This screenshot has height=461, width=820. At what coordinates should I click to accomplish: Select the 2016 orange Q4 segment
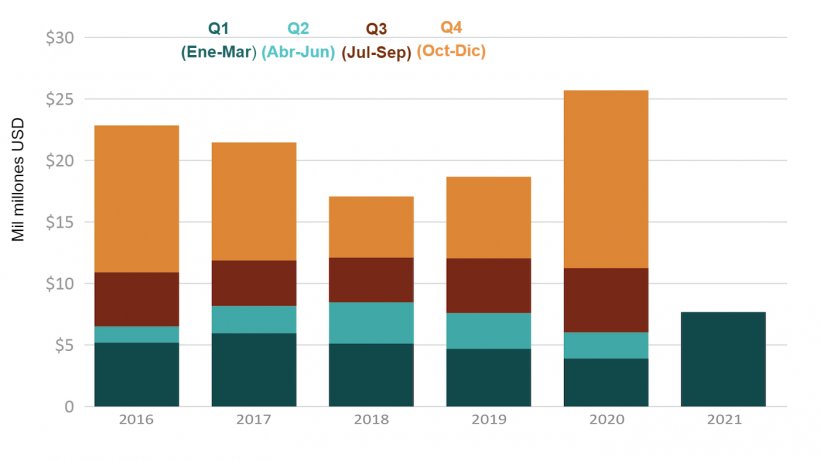point(136,199)
